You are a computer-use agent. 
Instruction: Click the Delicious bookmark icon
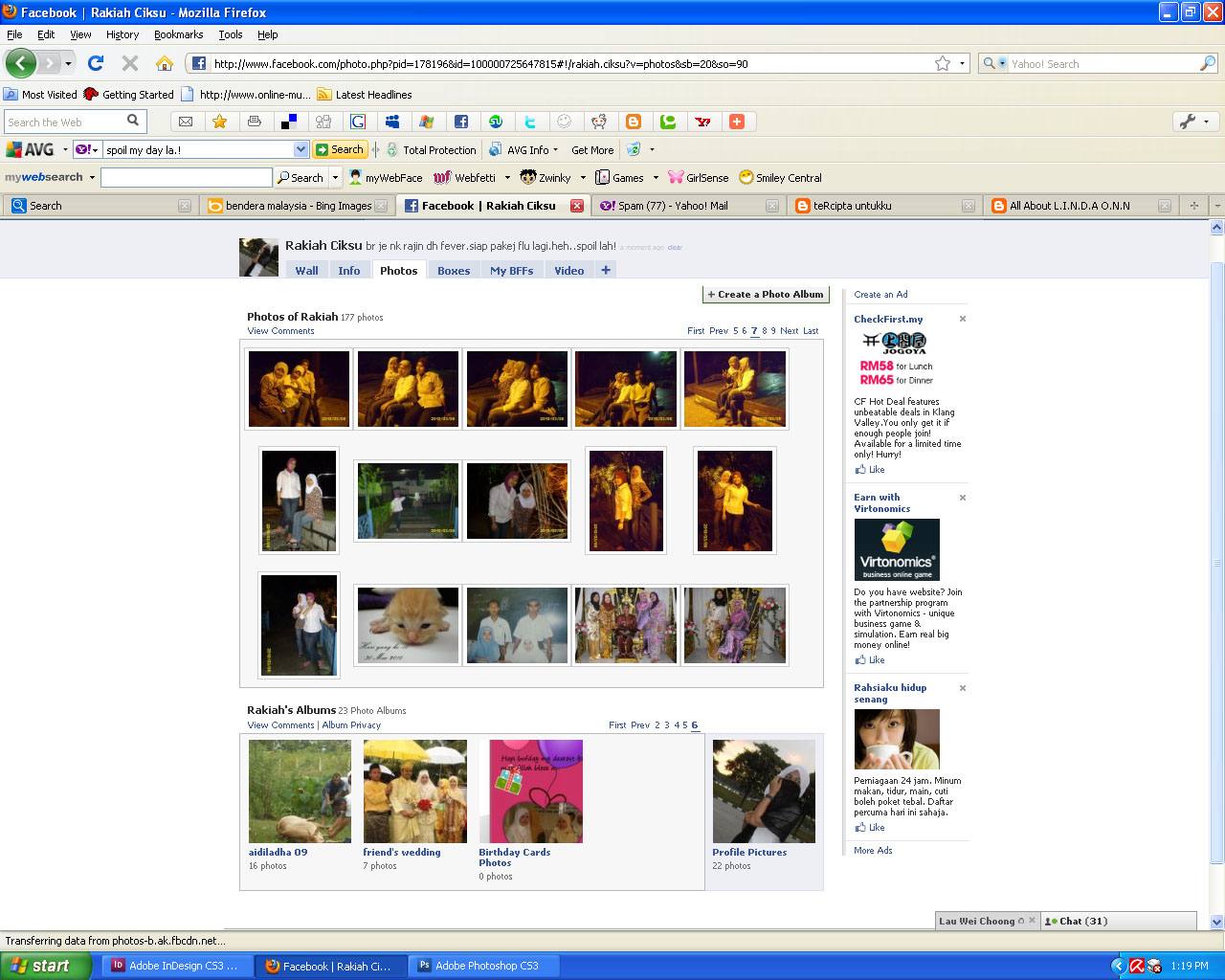coord(289,122)
